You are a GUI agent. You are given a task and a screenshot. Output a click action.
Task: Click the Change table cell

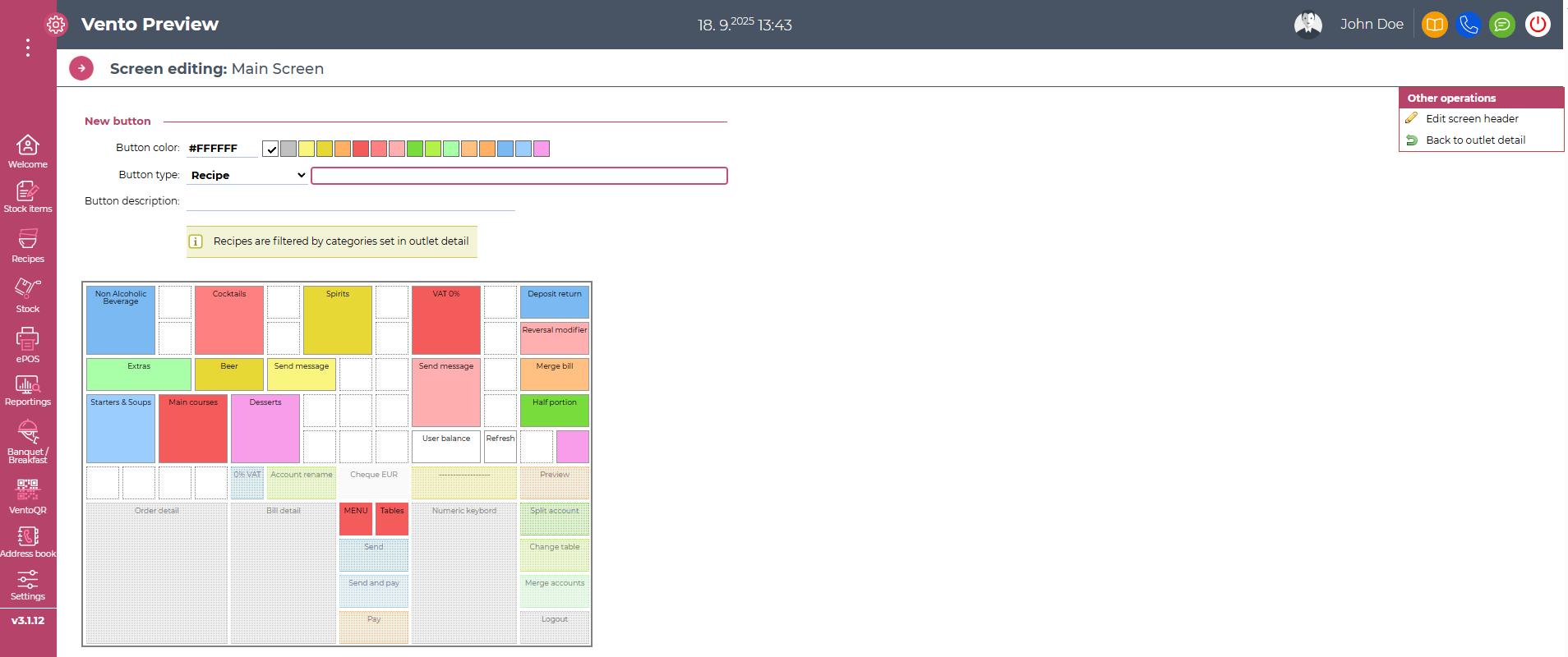(555, 555)
